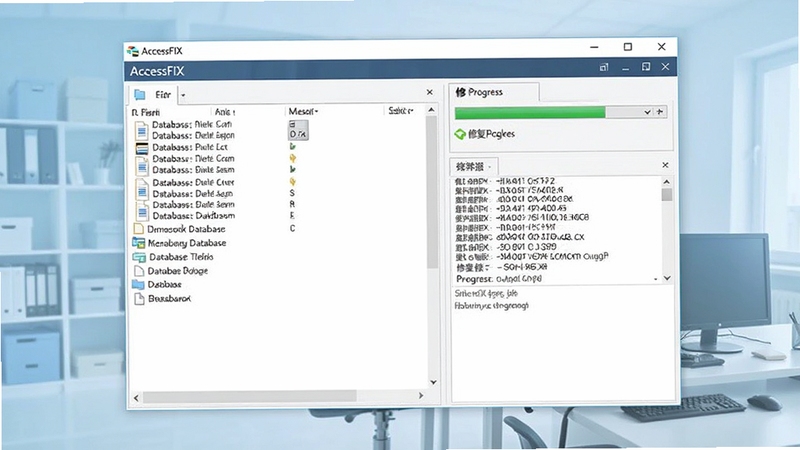Close the log panel under Progress
This screenshot has height=450, width=800.
coord(665,165)
